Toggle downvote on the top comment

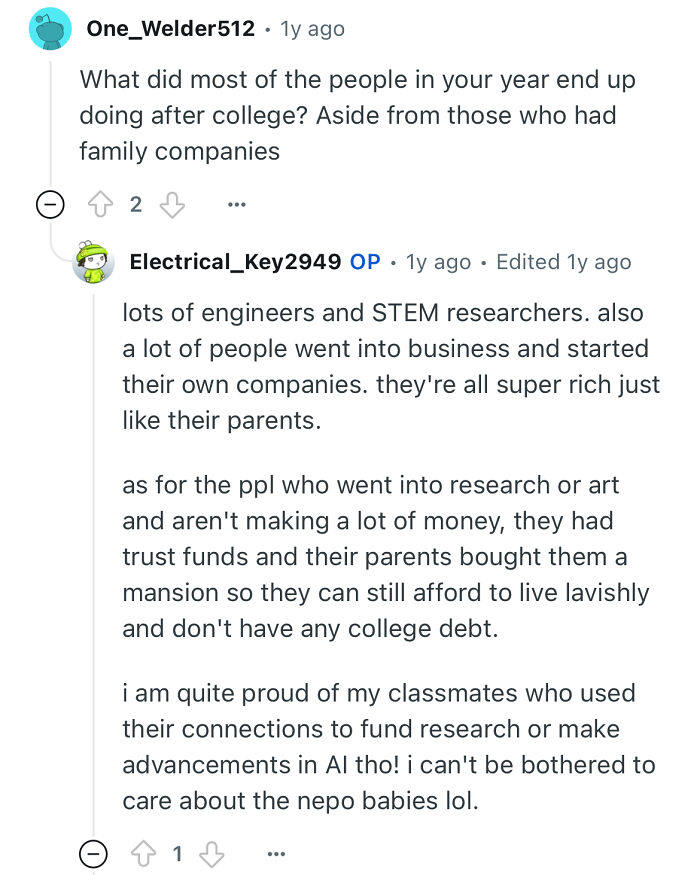tap(172, 203)
